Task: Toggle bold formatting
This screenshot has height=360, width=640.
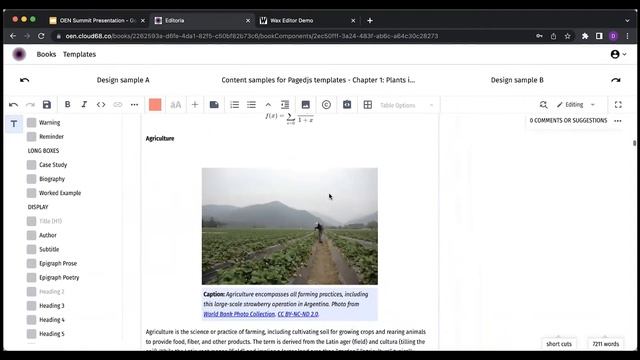Action: (67, 104)
